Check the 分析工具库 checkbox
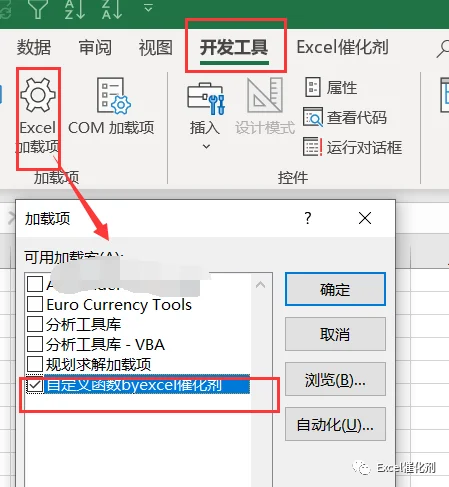The height and width of the screenshot is (487, 449). (35, 324)
